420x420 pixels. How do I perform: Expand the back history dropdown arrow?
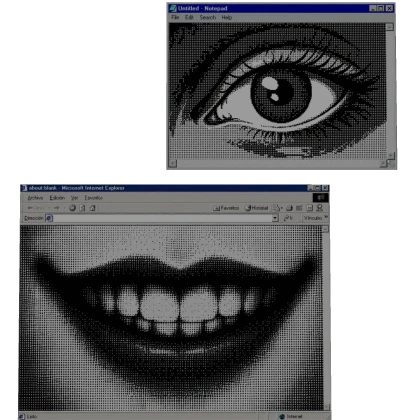49,208
